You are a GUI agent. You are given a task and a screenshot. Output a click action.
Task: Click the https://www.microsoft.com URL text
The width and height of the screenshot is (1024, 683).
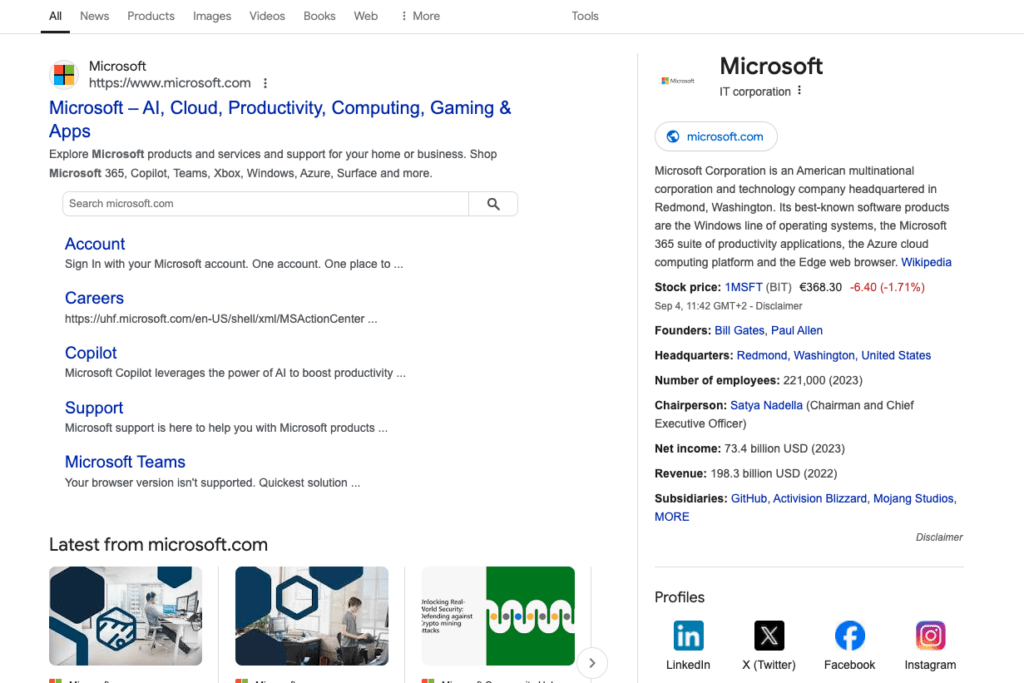pyautogui.click(x=170, y=83)
